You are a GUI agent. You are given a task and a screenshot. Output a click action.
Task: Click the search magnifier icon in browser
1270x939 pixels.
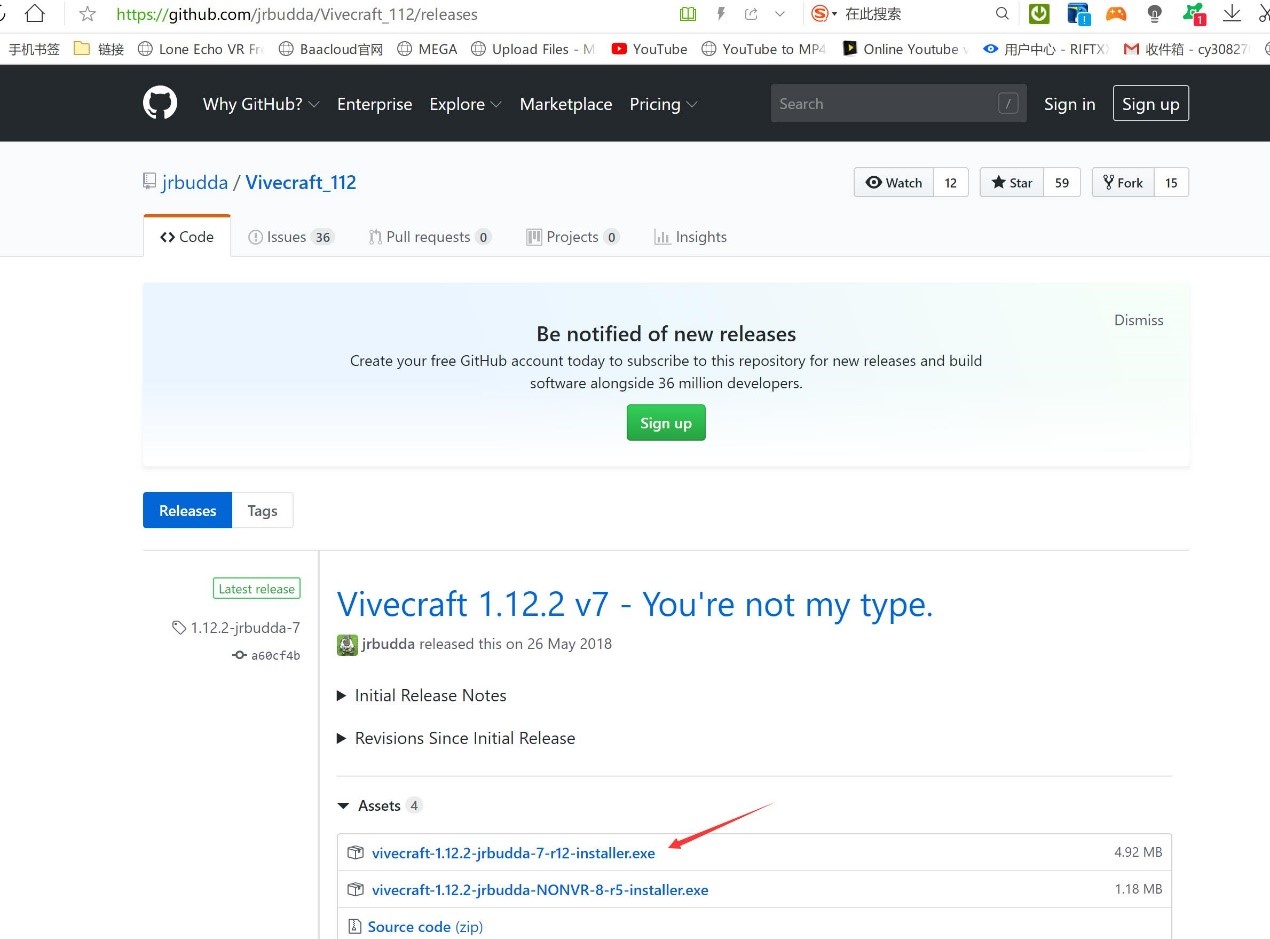[1002, 14]
